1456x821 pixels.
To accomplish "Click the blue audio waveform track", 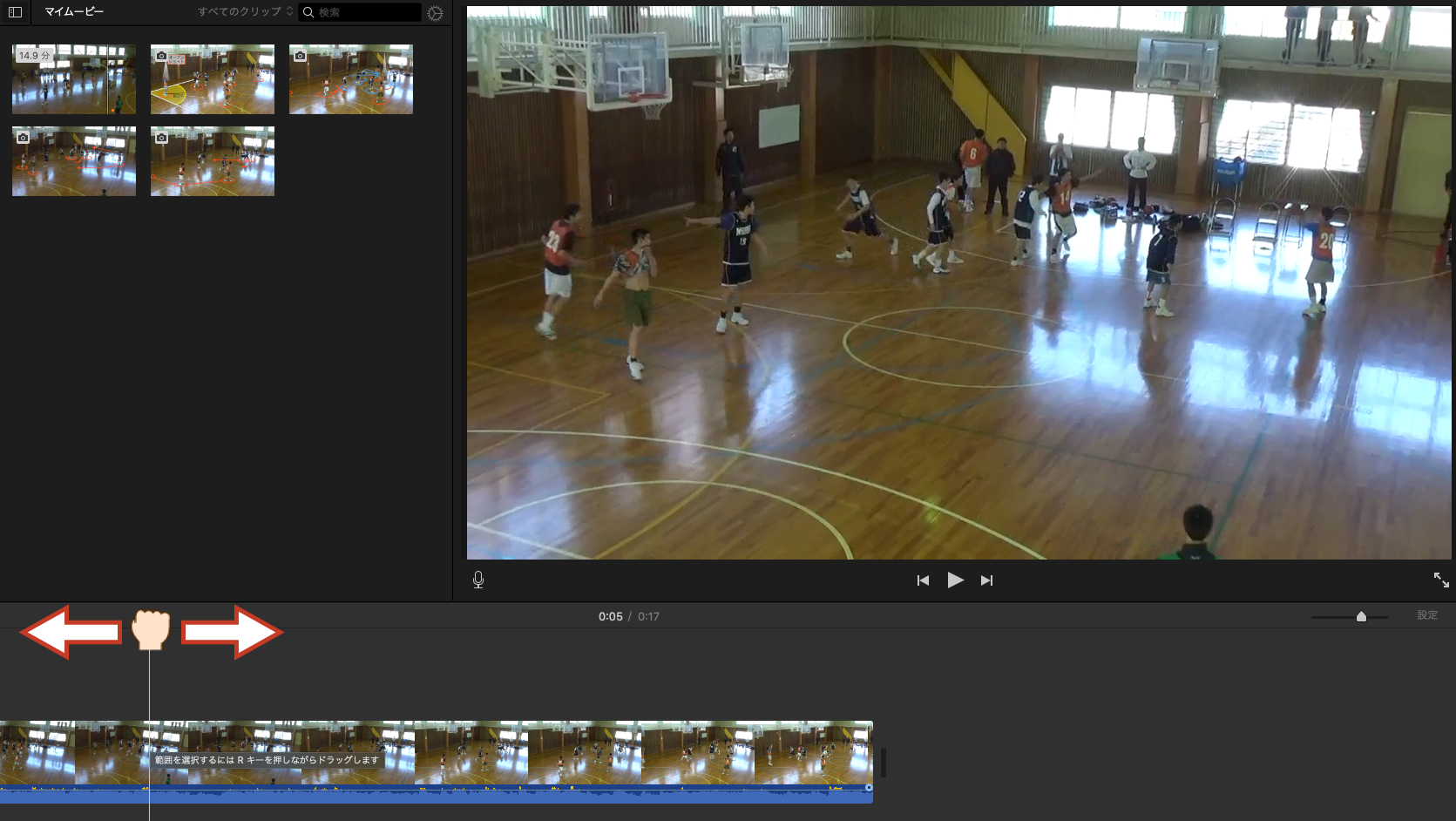I will (436, 795).
